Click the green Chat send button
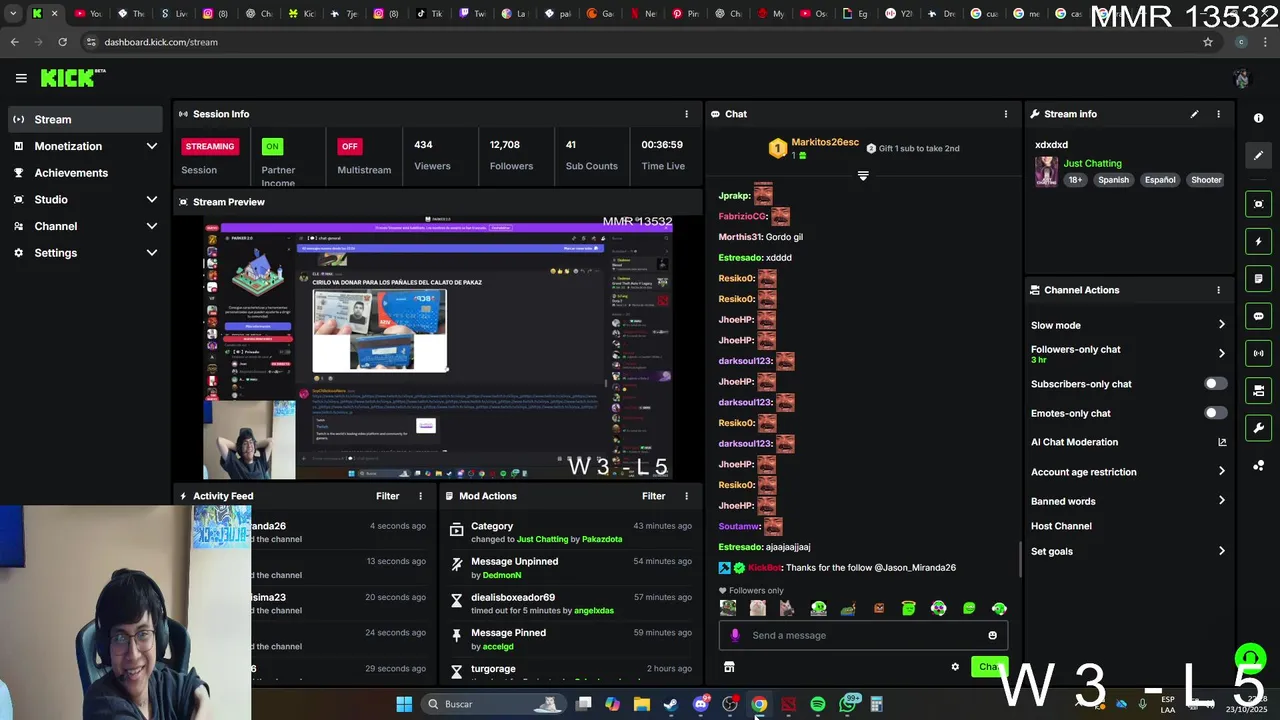 tap(989, 667)
